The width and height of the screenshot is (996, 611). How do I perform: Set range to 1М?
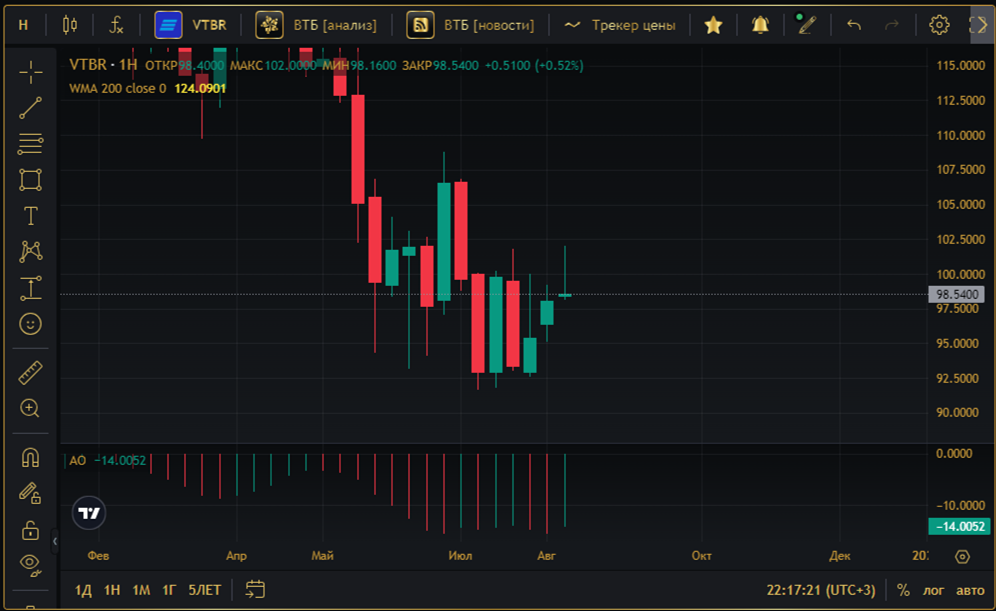(141, 590)
